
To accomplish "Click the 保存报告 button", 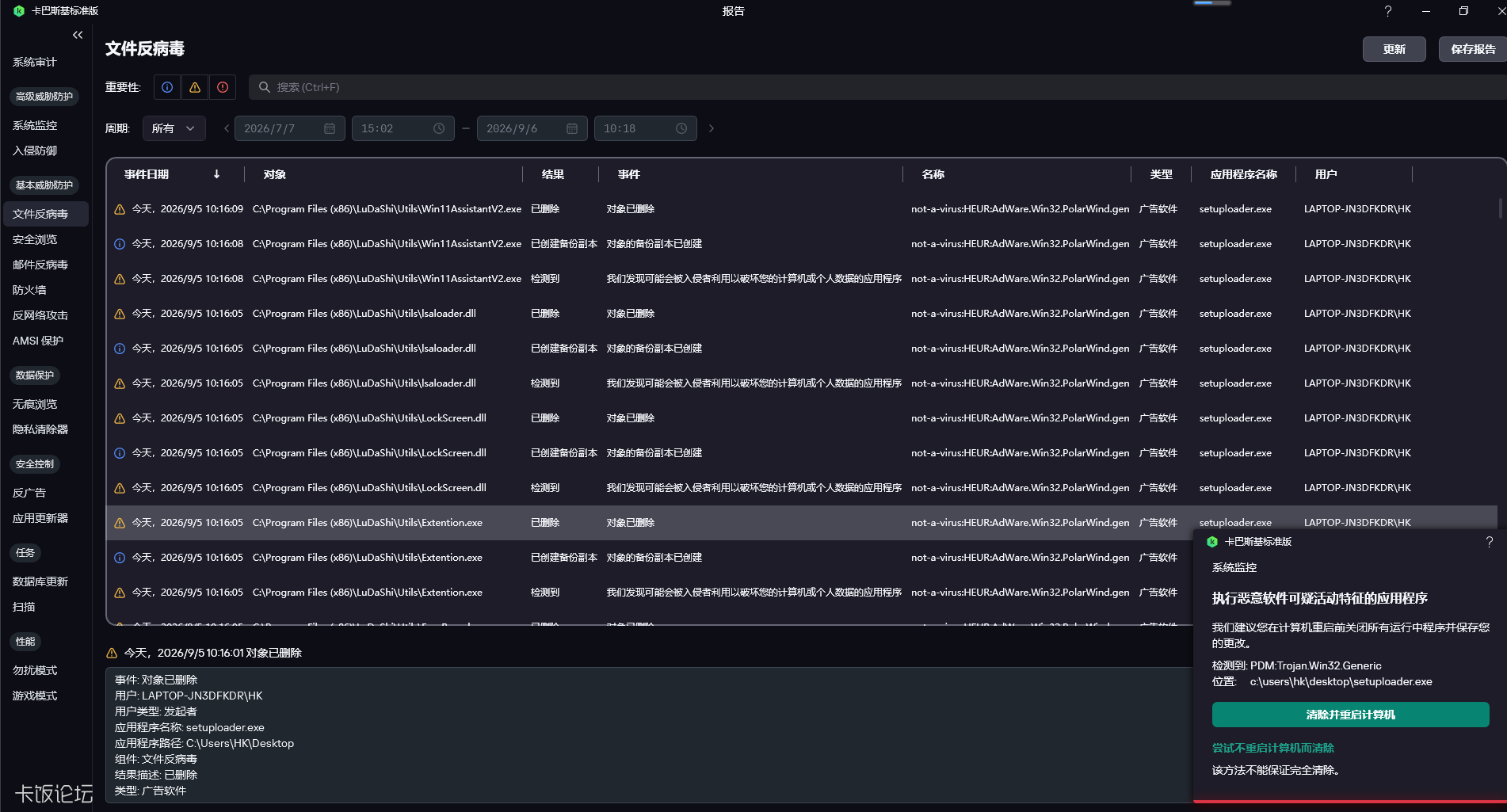I will (x=1473, y=49).
